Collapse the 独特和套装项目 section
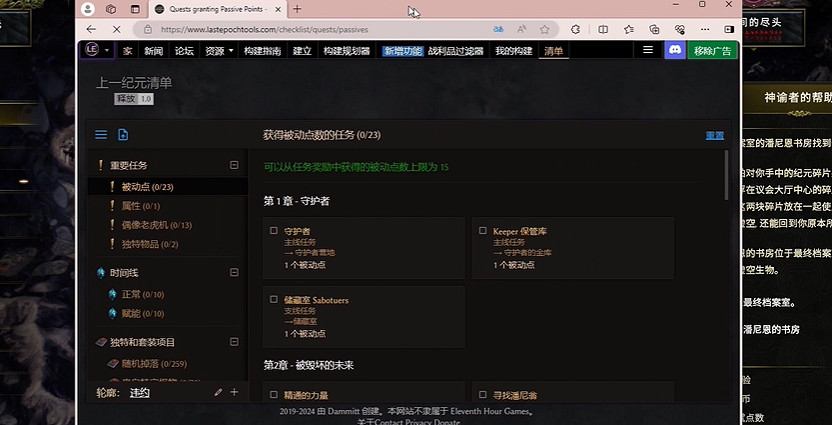This screenshot has height=425, width=832. pyautogui.click(x=234, y=342)
